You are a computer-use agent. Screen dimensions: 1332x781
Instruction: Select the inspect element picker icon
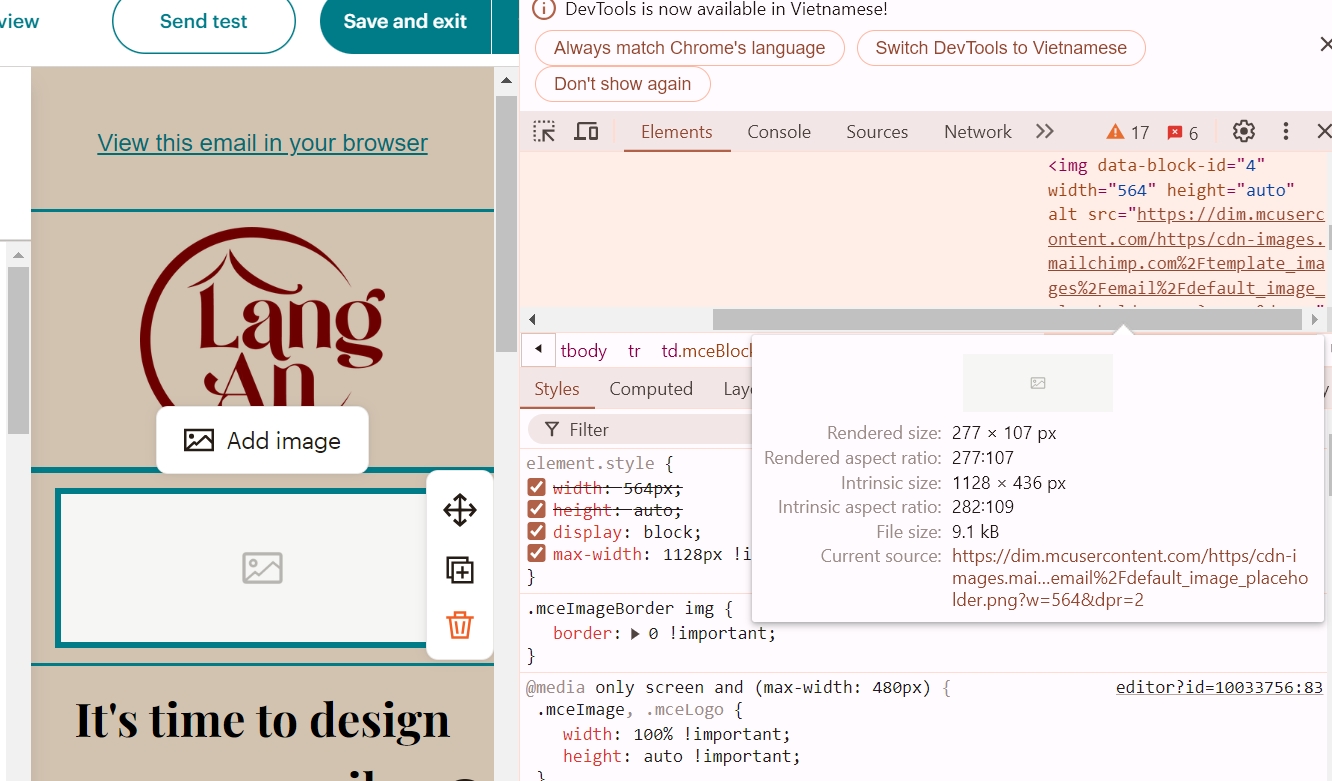point(544,132)
